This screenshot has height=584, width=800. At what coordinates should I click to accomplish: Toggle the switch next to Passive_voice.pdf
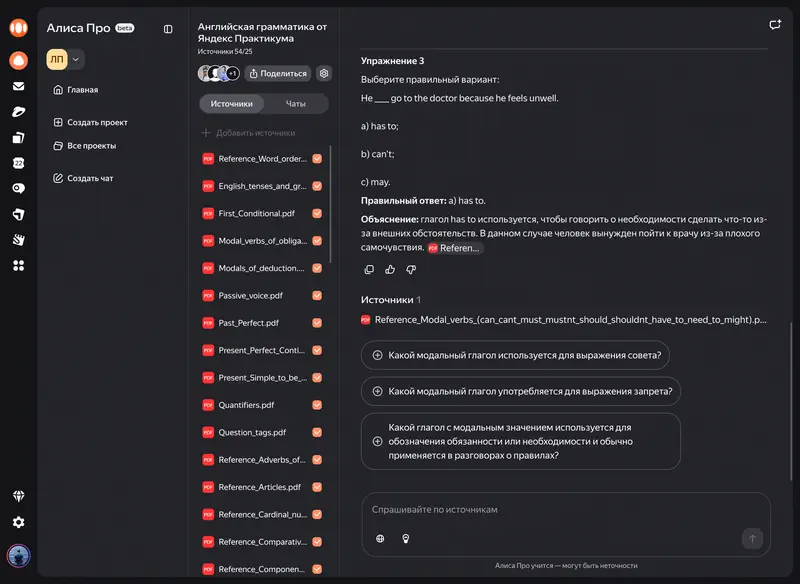coord(318,295)
